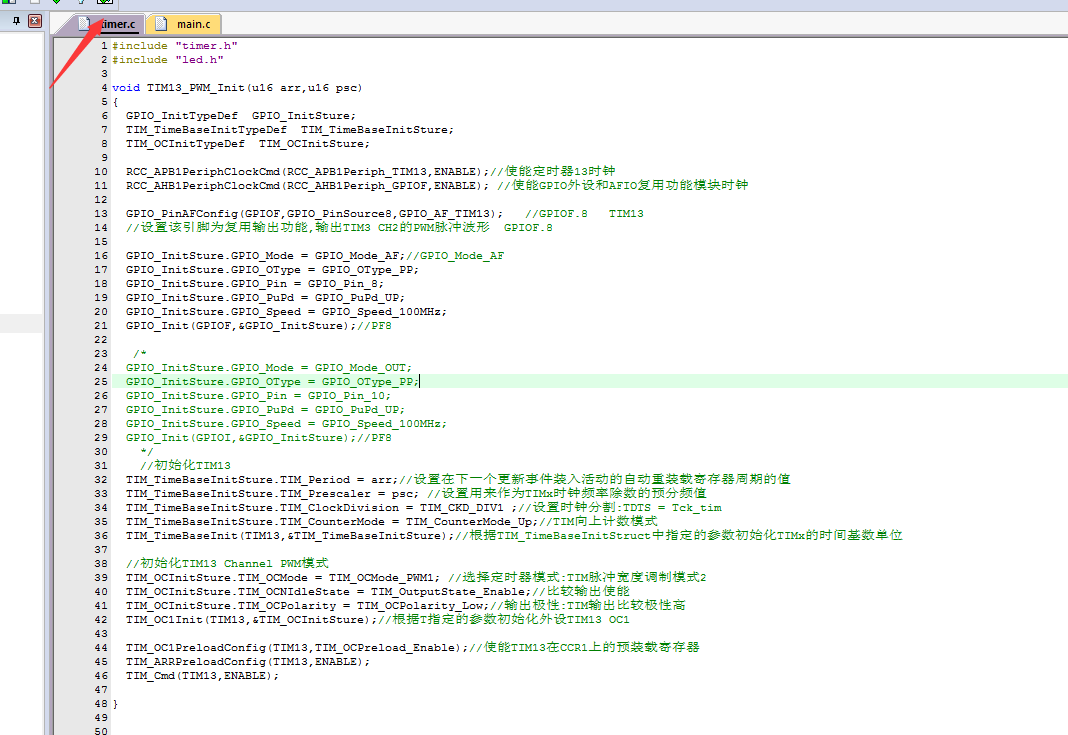Image resolution: width=1068 pixels, height=735 pixels.
Task: Switch to the main.c editor tab
Action: click(191, 24)
